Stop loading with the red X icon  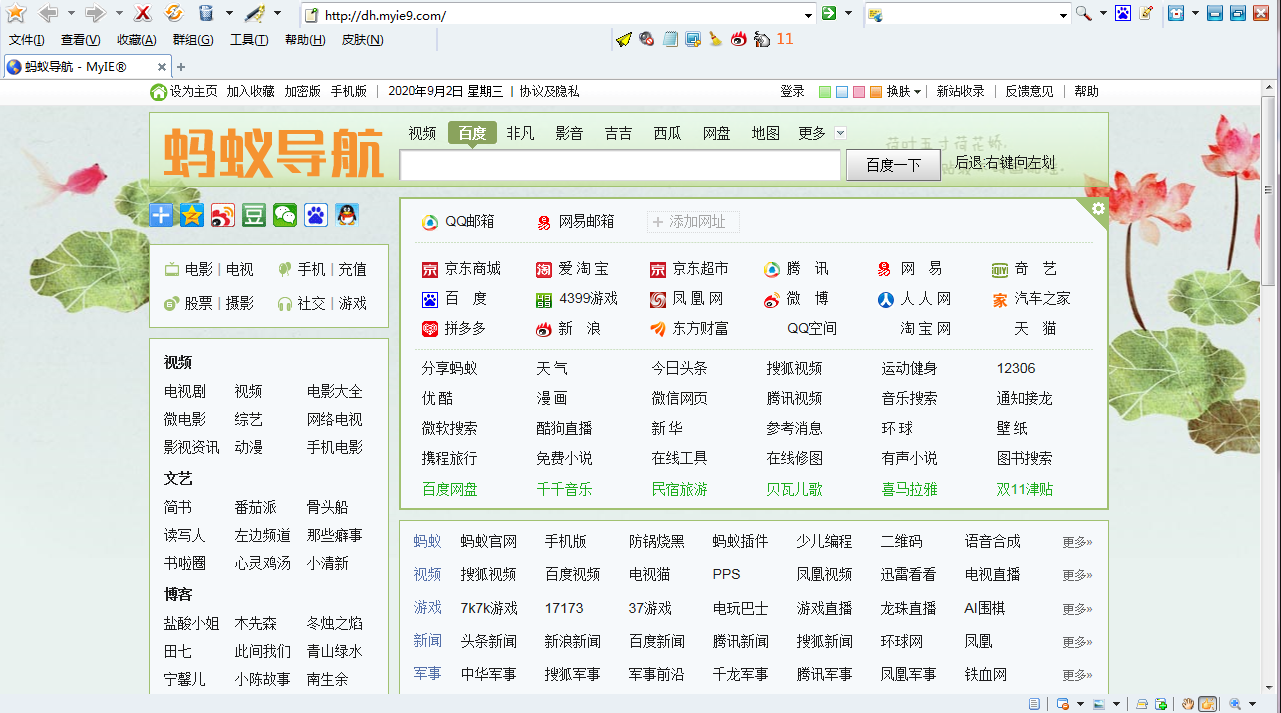pos(143,13)
